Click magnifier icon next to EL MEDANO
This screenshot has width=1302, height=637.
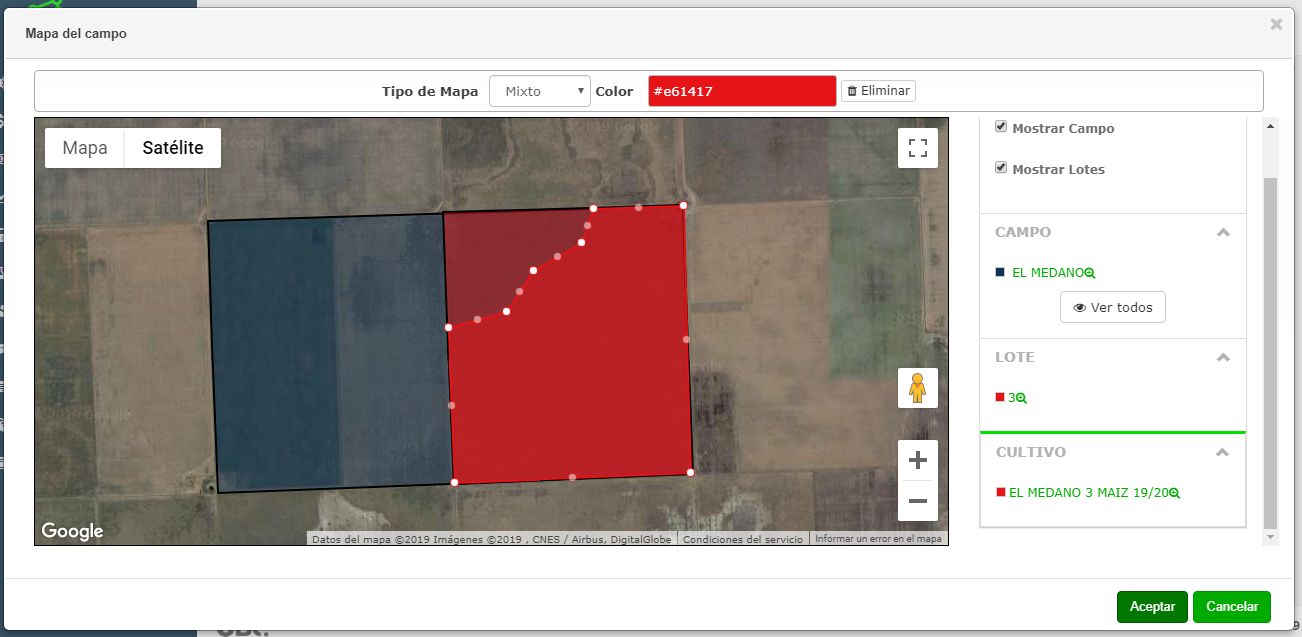1090,273
